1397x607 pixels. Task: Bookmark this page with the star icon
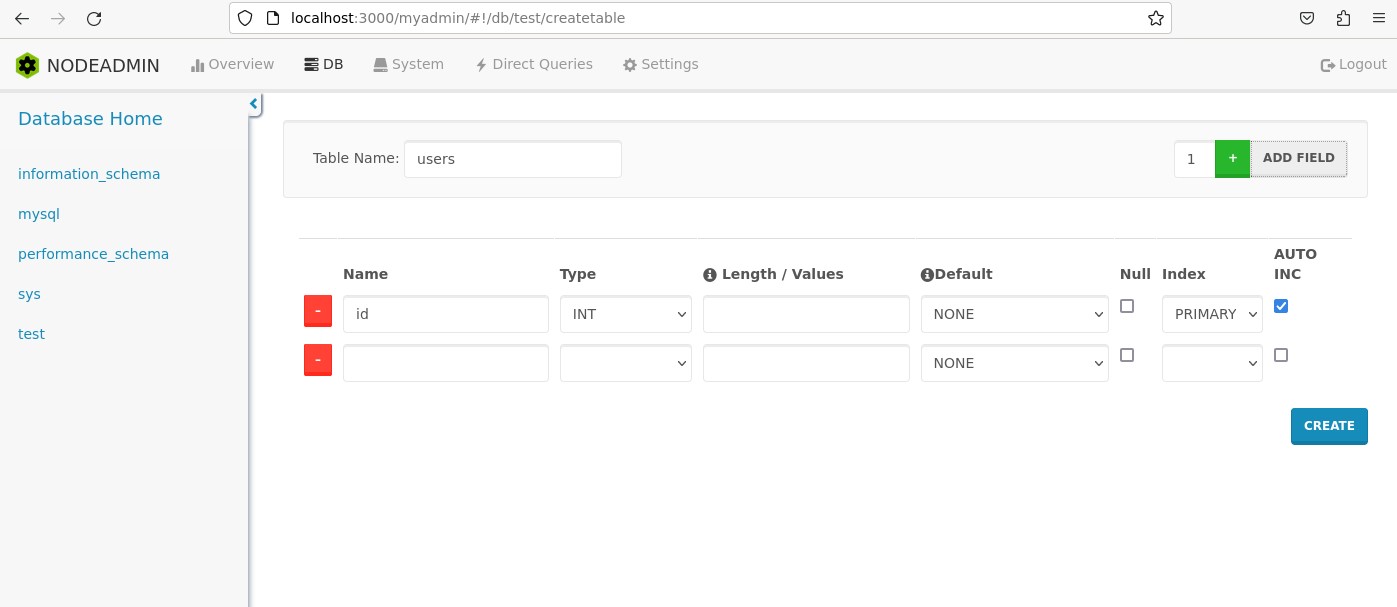pyautogui.click(x=1155, y=18)
